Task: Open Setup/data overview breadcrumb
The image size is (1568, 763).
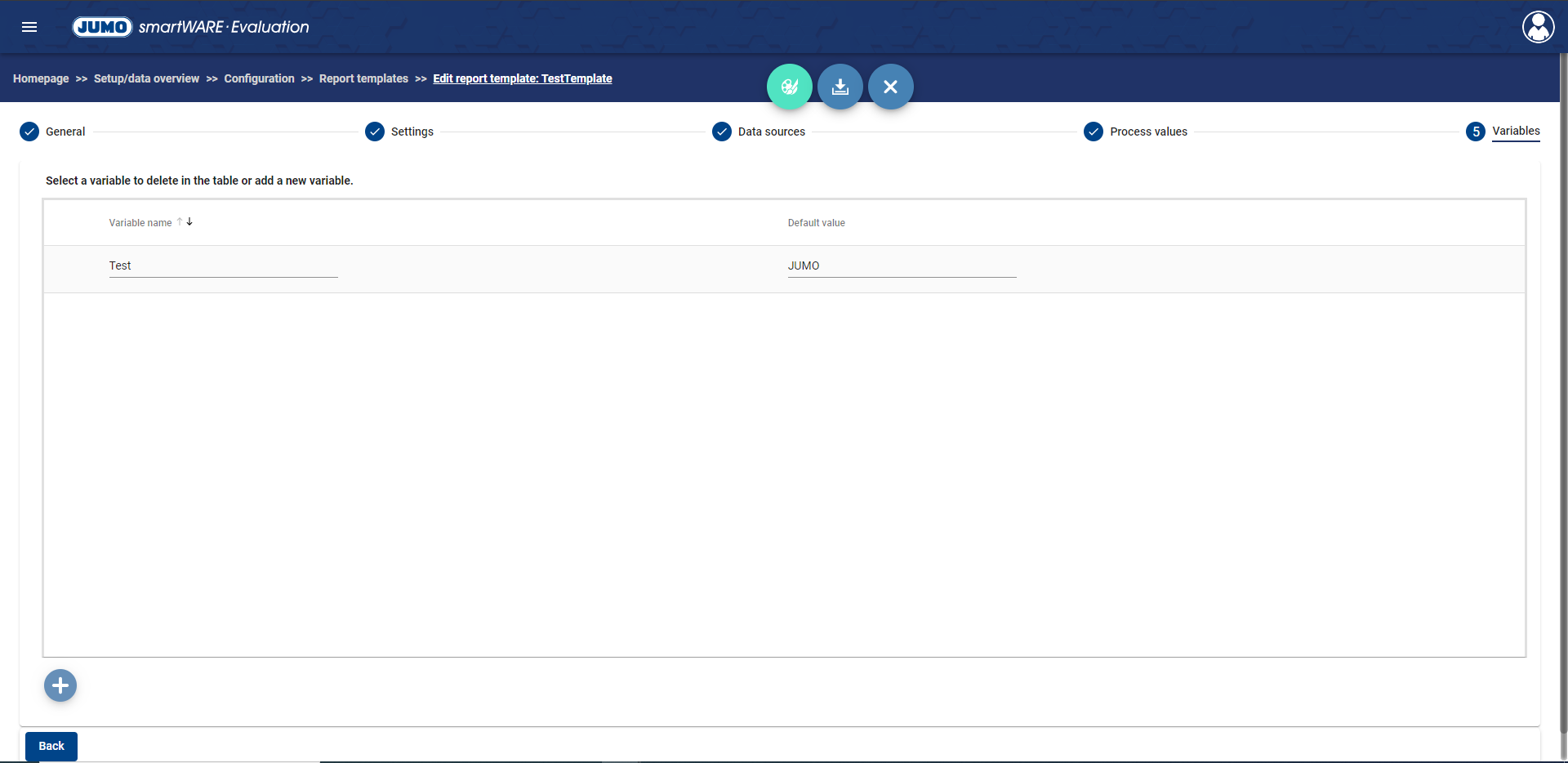Action: 146,78
